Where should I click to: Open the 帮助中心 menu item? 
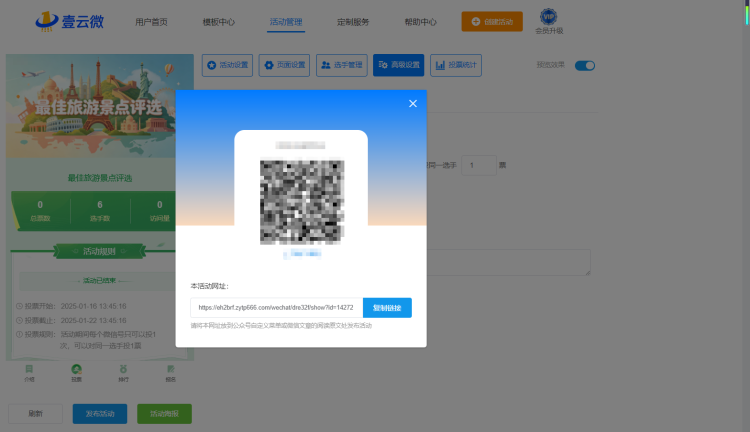click(x=420, y=22)
